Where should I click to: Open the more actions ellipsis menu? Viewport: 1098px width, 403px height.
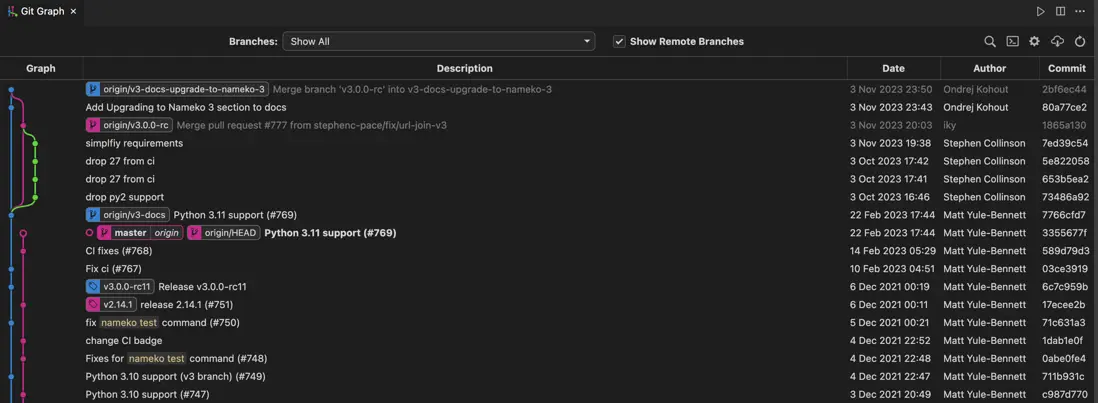click(x=1080, y=11)
